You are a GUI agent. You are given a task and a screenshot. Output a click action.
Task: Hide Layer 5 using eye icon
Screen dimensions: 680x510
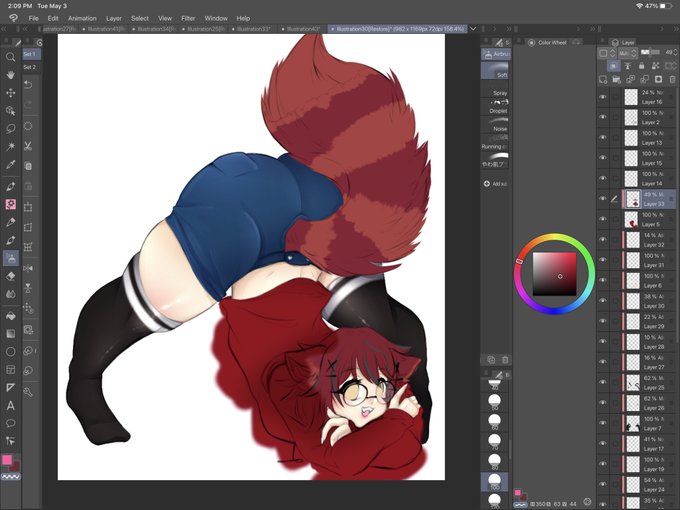[603, 219]
